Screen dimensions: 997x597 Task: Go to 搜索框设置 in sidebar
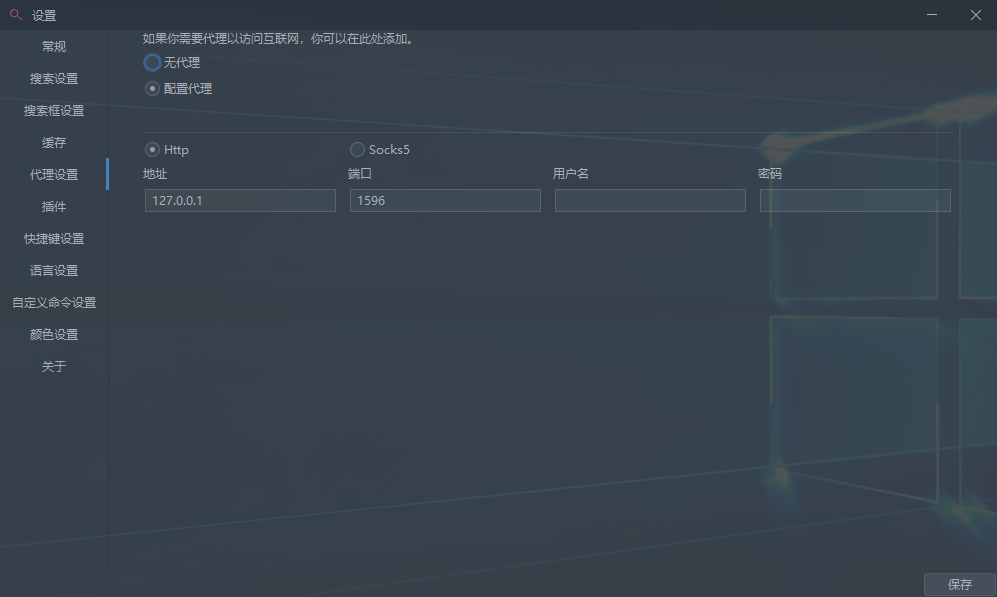54,111
